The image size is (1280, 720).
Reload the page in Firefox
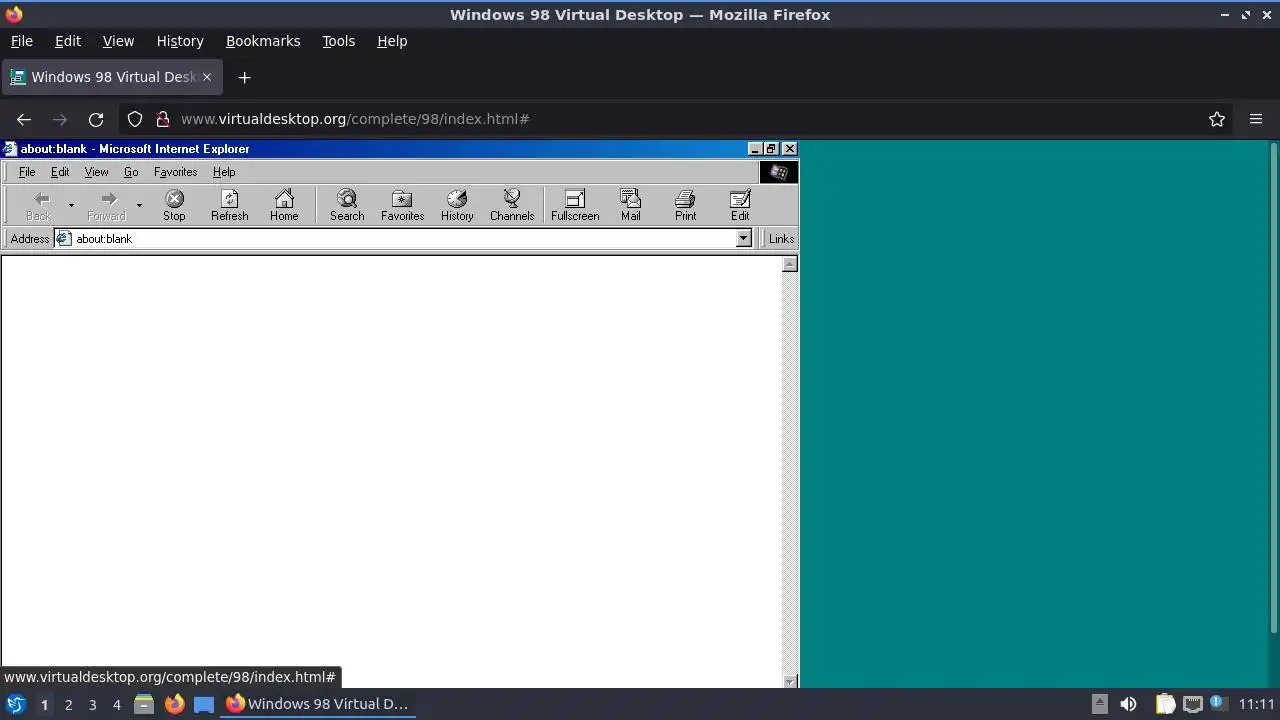point(96,119)
